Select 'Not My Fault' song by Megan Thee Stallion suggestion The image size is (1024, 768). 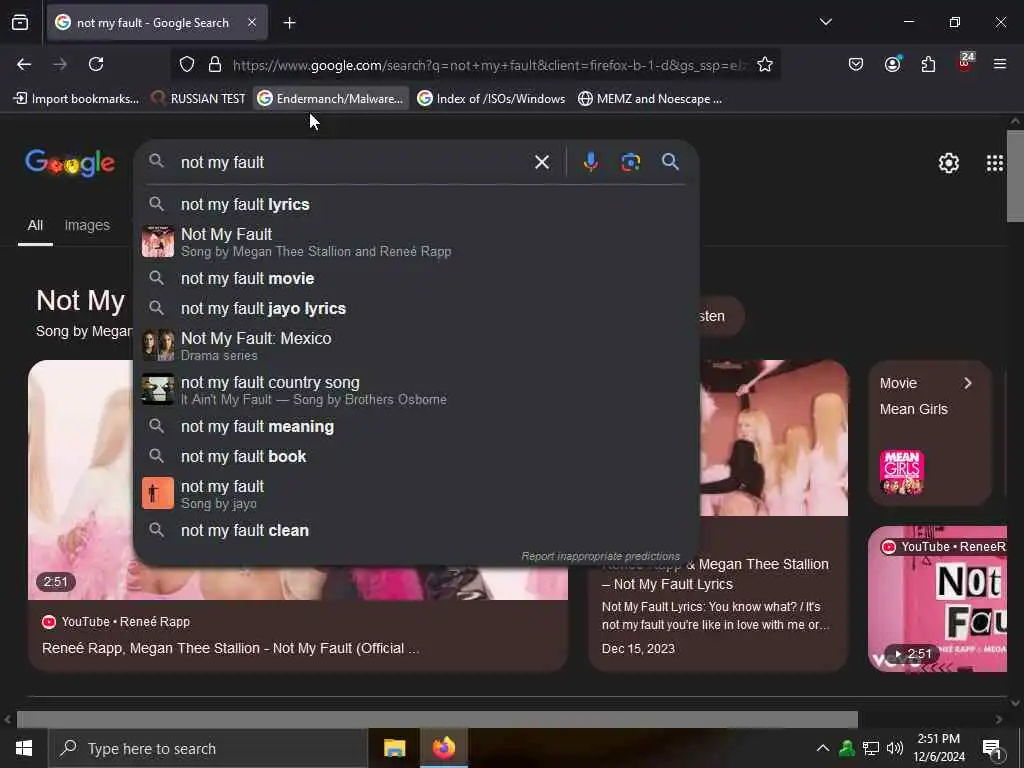(x=416, y=242)
